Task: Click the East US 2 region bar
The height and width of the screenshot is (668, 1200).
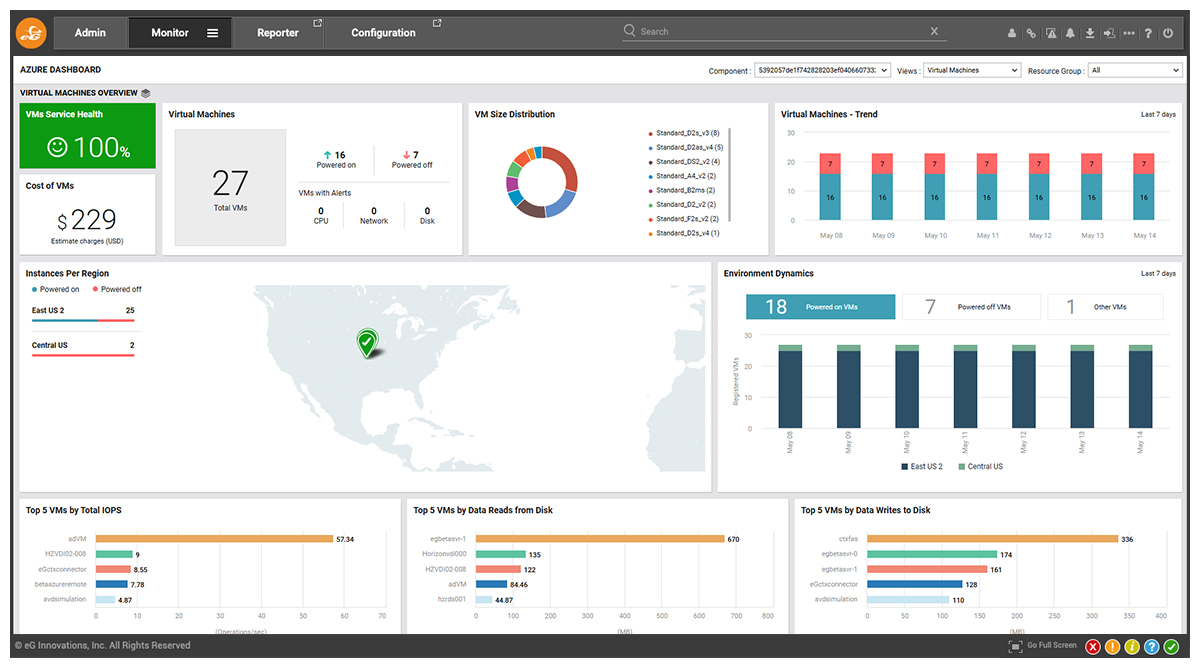Action: point(83,321)
